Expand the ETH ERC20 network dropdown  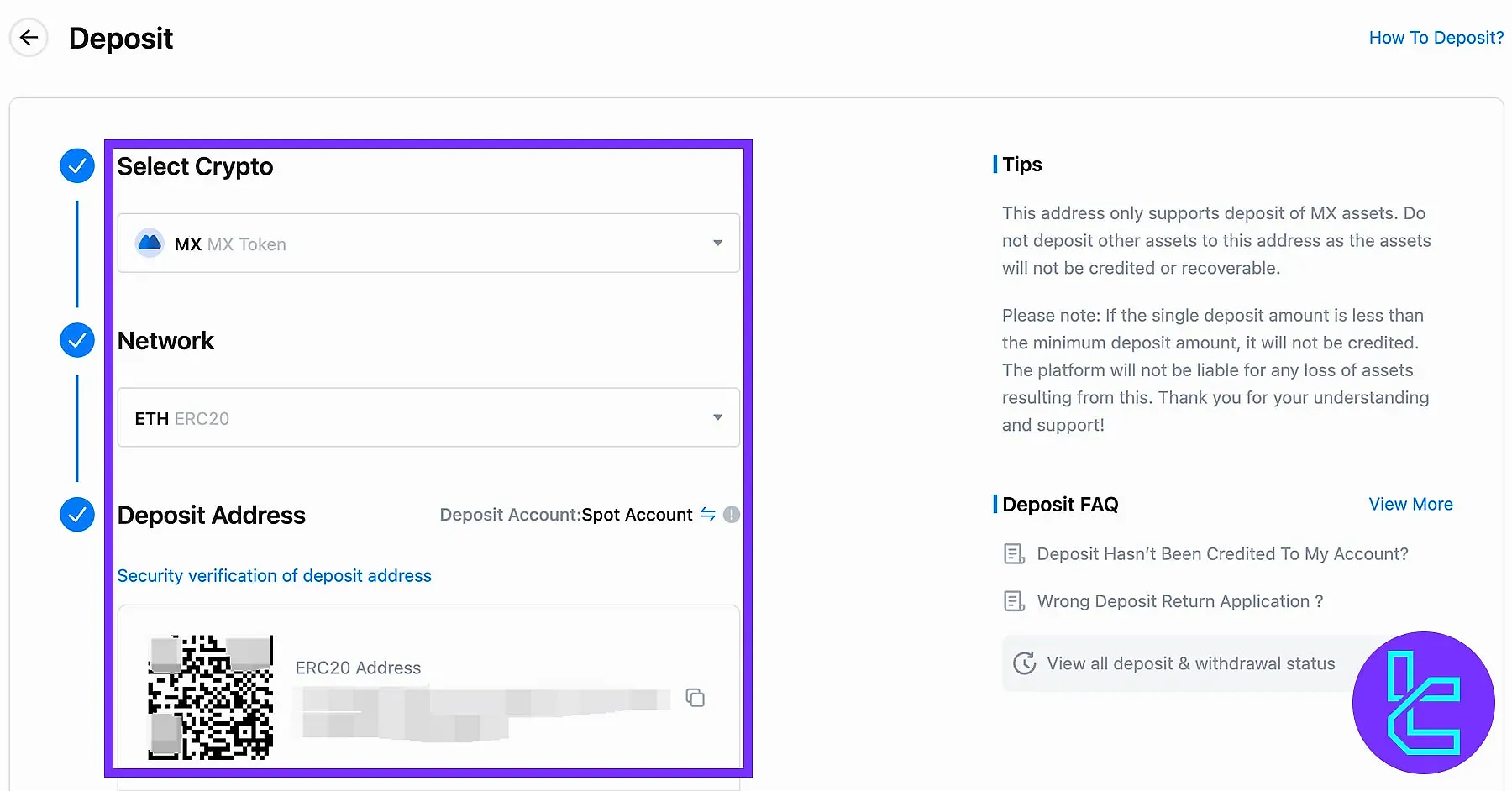[x=428, y=418]
